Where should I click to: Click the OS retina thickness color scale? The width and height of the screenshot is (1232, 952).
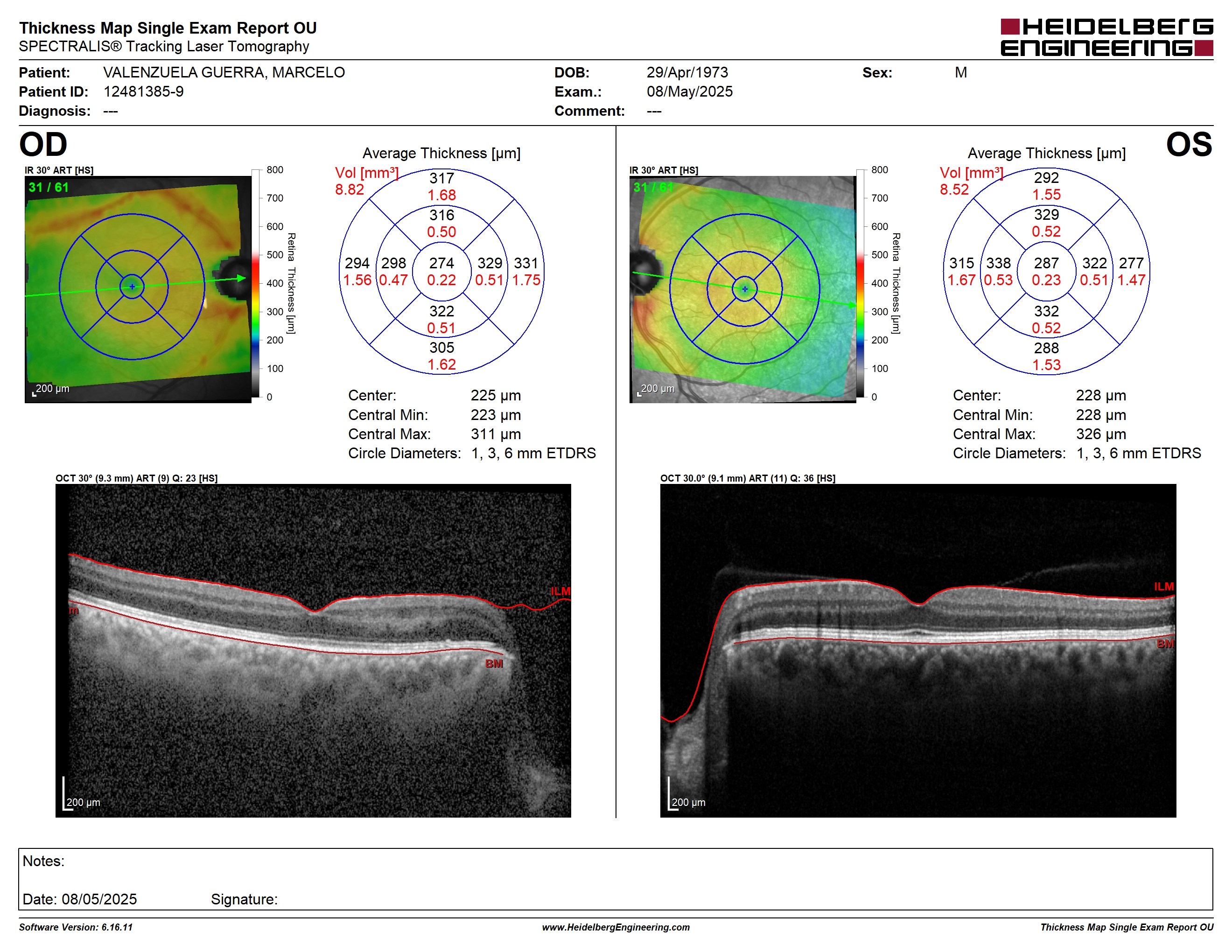[860, 283]
